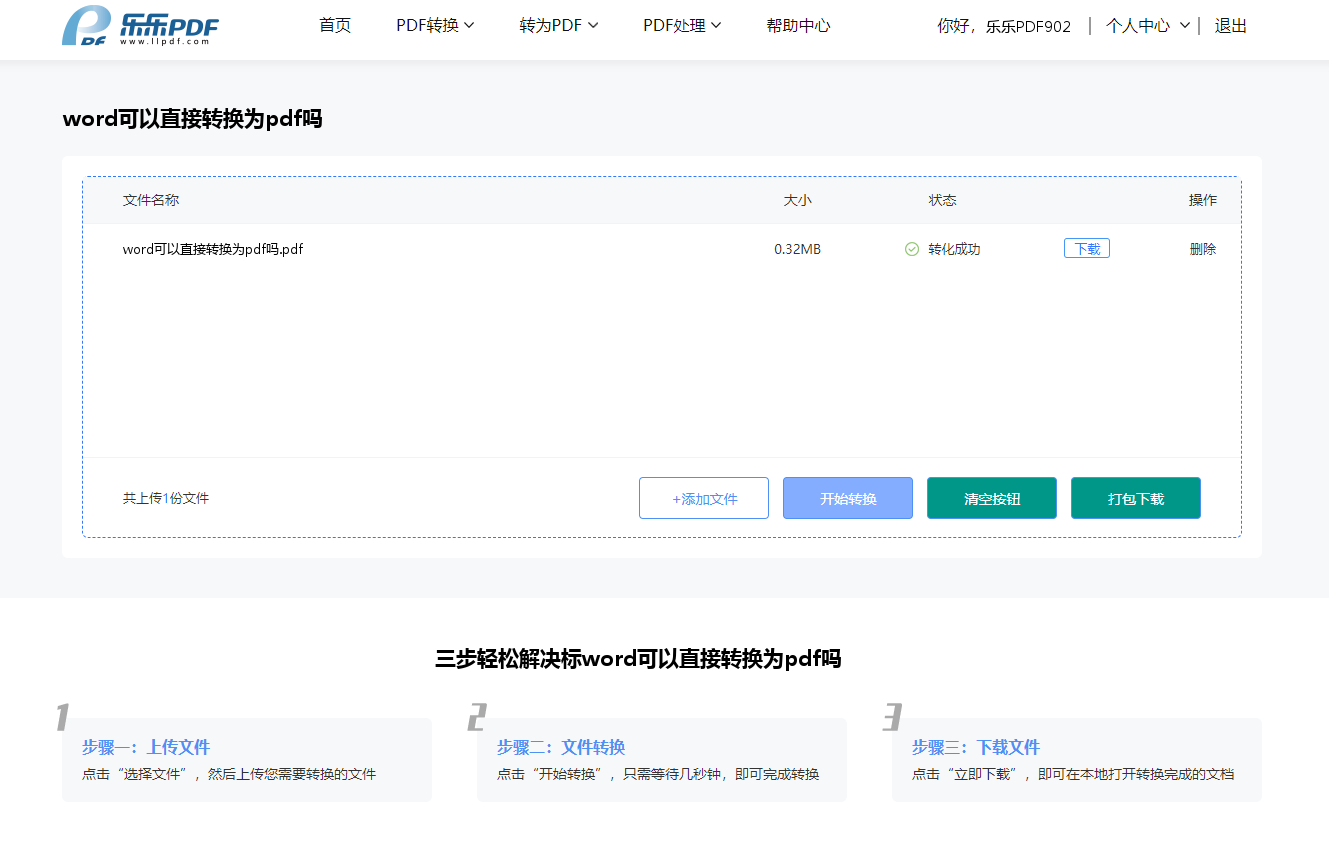Click the page heading word可以直接转换为pdf吗

[x=192, y=119]
